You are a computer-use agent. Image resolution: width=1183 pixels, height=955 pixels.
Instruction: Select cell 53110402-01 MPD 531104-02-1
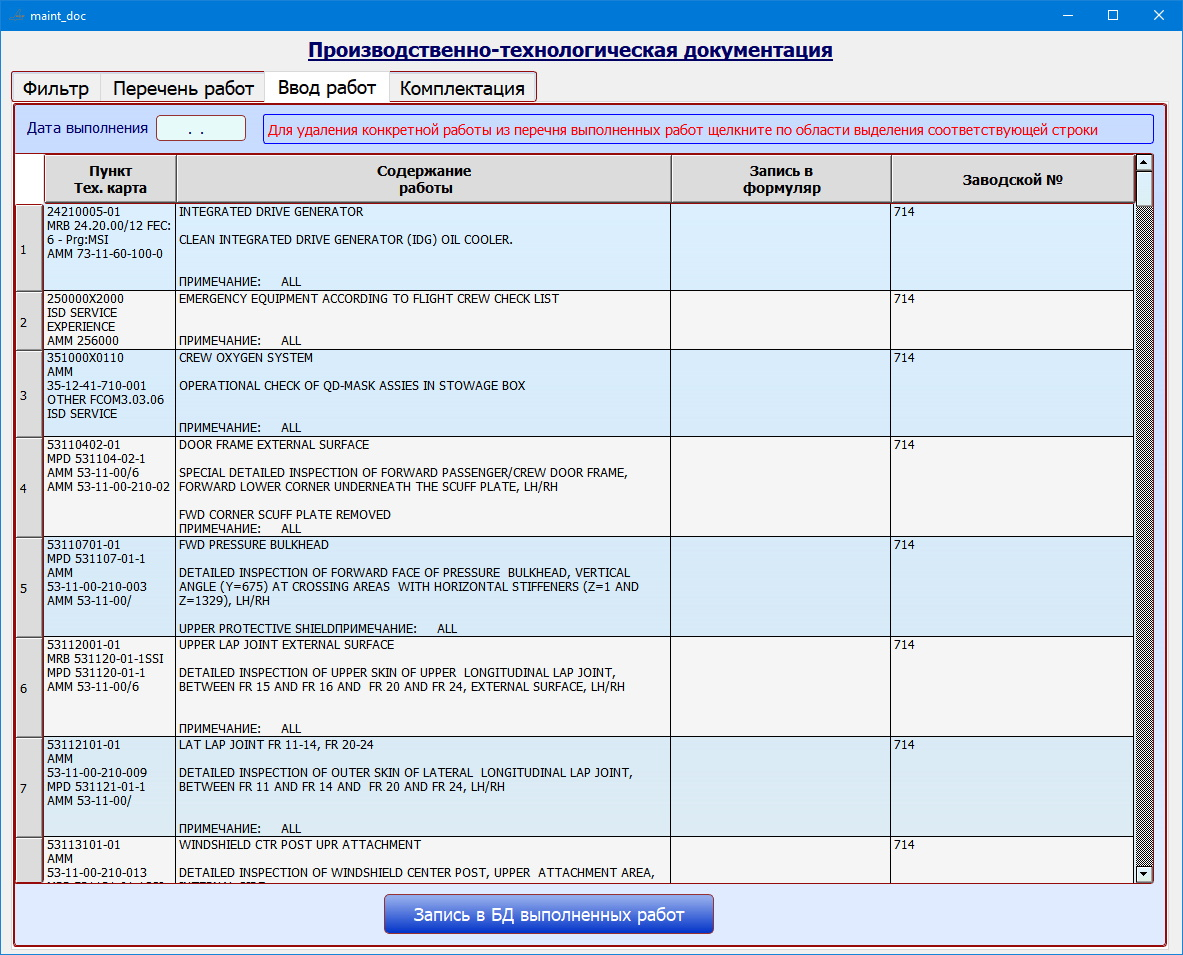pos(110,487)
